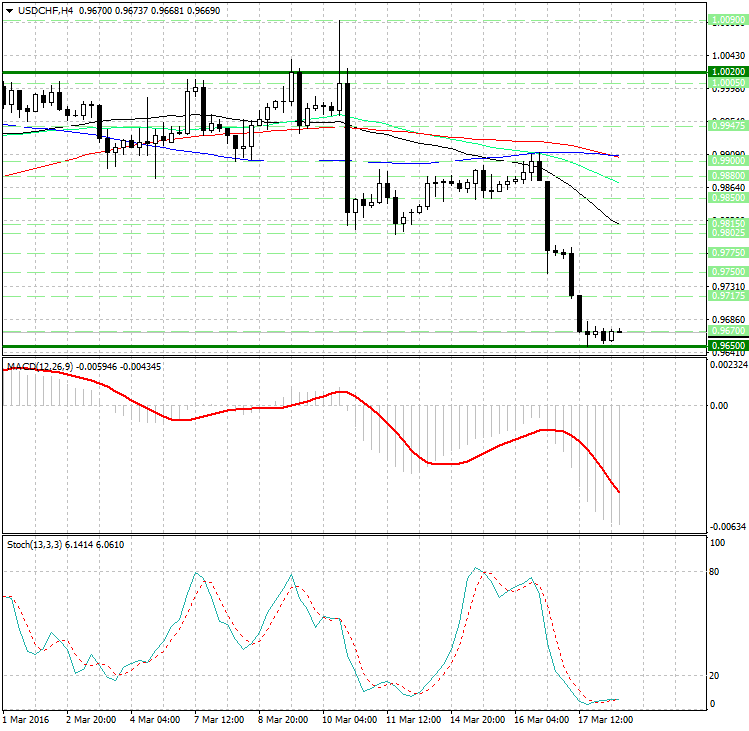
Task: Click the Stochastic 80 level scale label
Action: point(716,573)
